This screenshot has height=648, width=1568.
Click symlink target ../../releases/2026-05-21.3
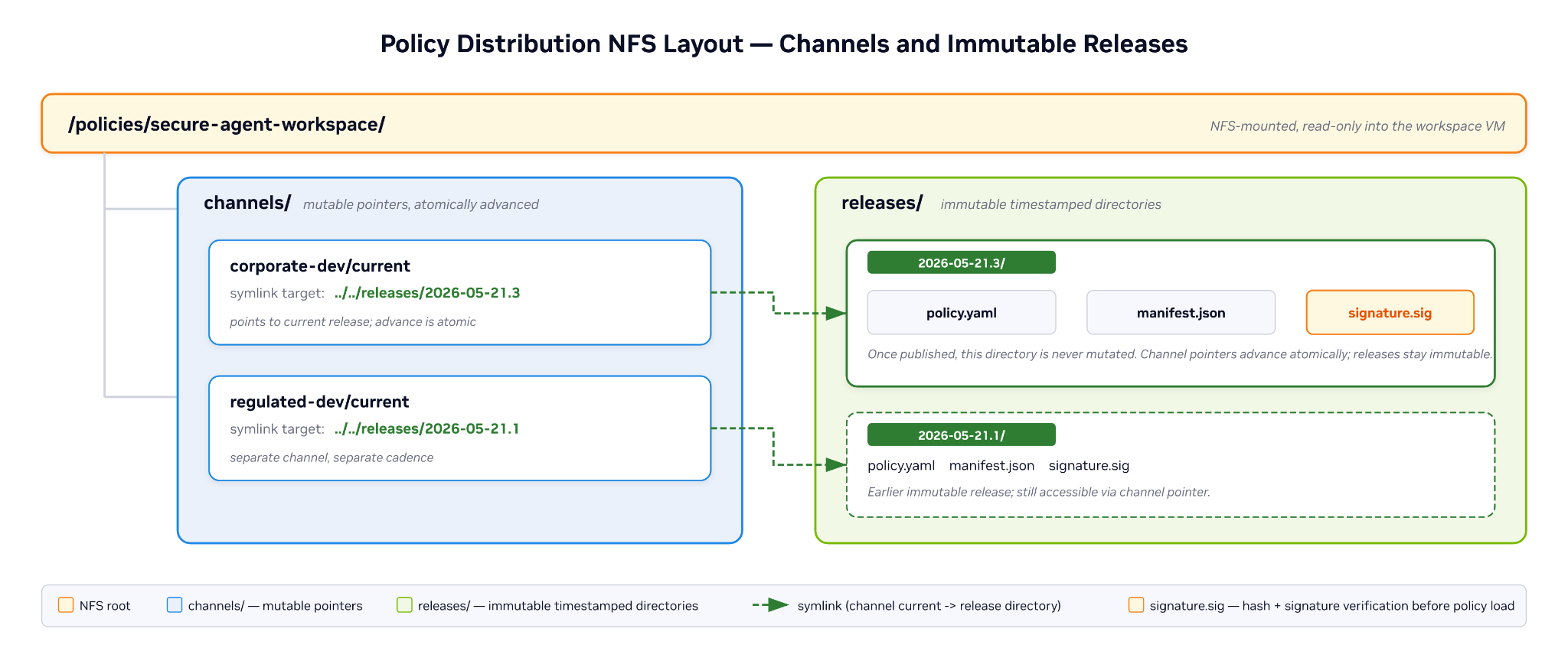[427, 293]
